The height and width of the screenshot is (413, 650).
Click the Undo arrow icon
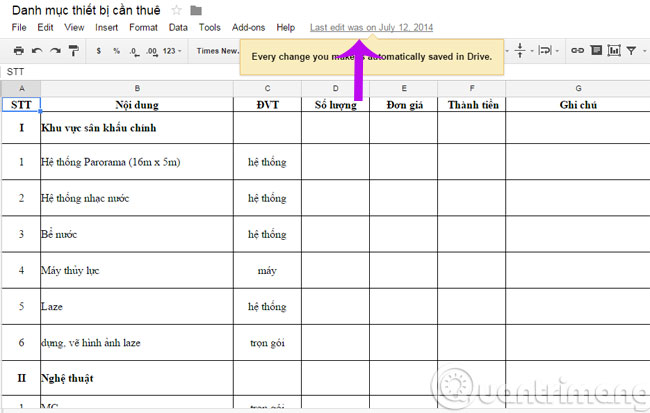click(37, 51)
